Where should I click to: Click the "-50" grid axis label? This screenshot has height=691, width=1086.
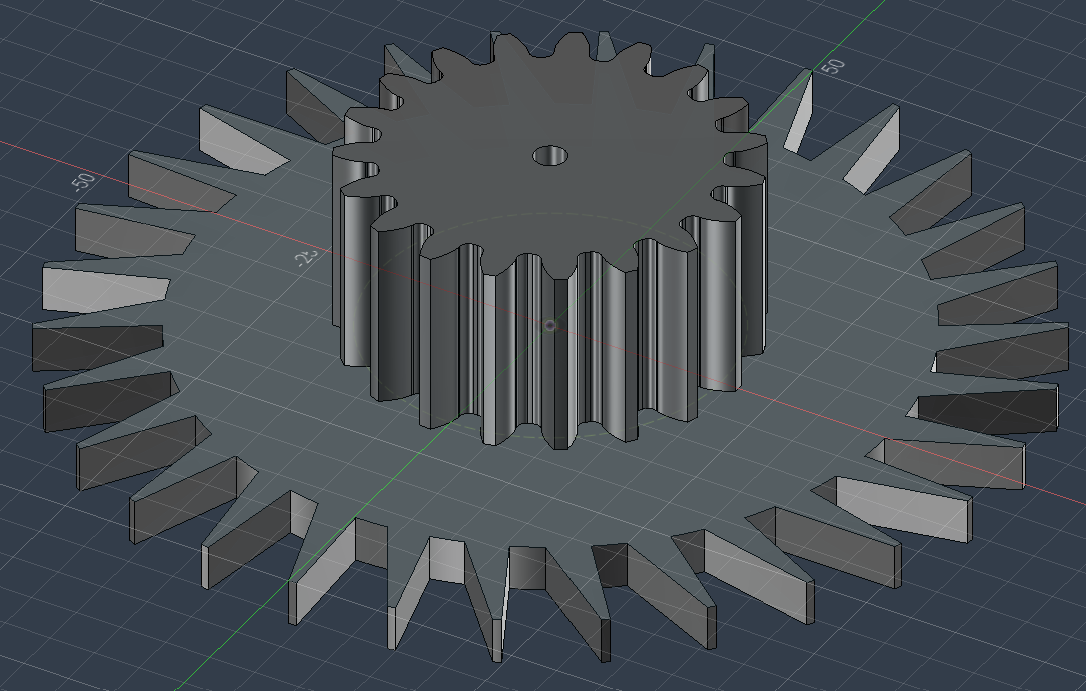pyautogui.click(x=82, y=182)
